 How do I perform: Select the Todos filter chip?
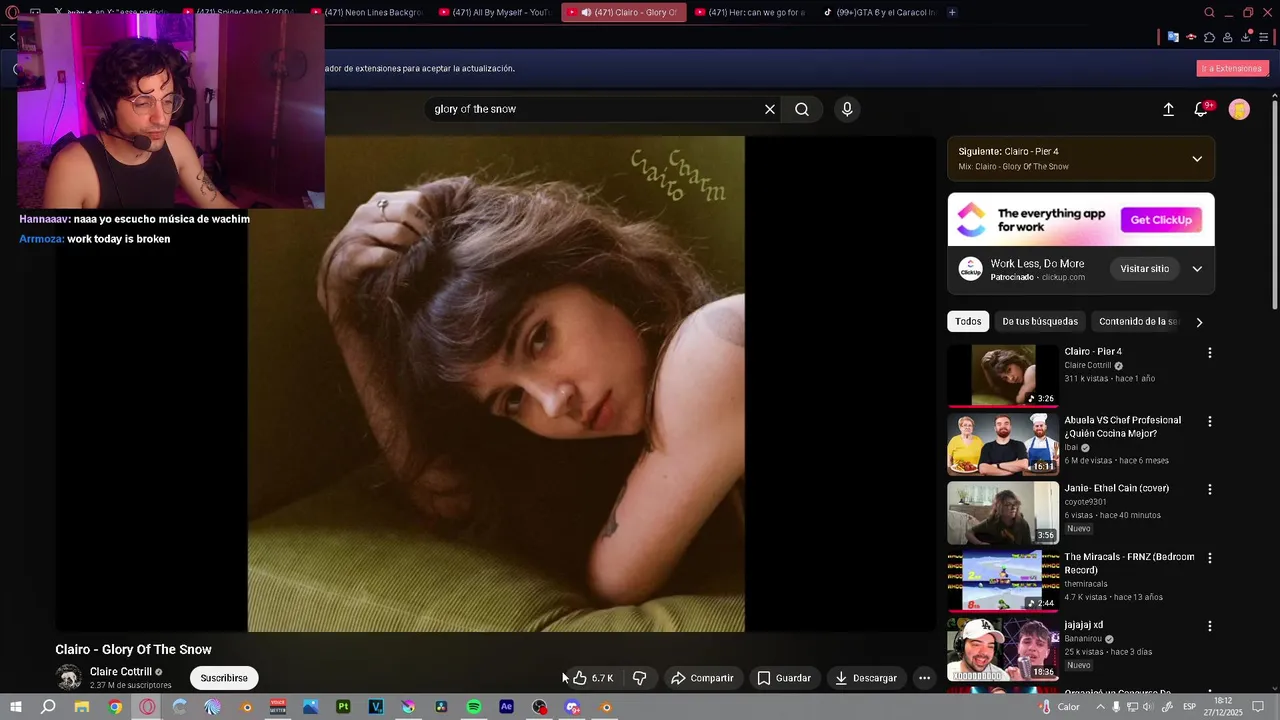(968, 322)
